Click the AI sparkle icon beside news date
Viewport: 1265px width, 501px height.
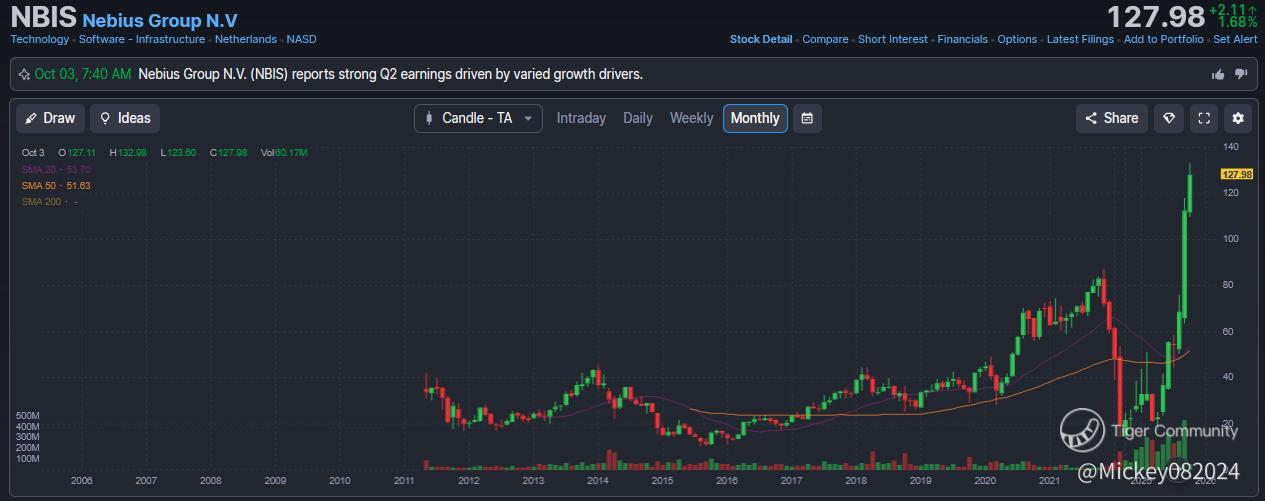coord(24,74)
